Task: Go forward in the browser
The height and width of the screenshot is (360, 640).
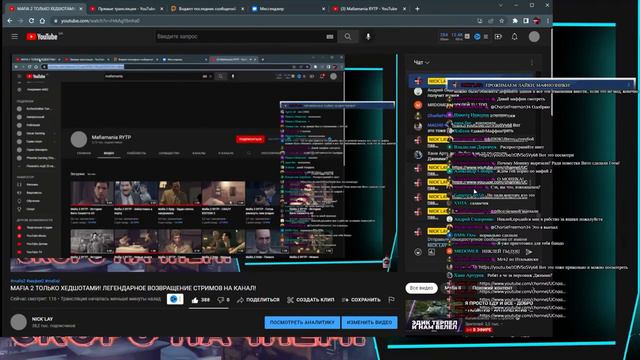Action: (20, 21)
